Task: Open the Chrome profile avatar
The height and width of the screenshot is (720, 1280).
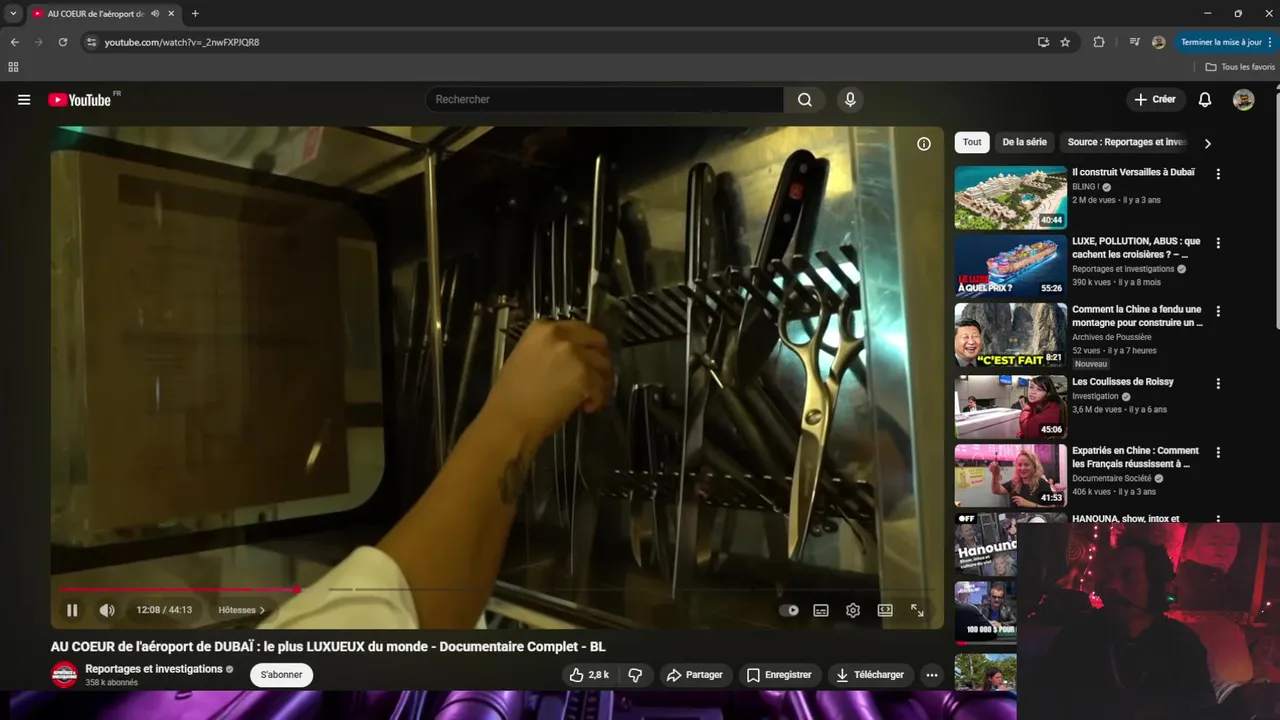Action: [1159, 42]
